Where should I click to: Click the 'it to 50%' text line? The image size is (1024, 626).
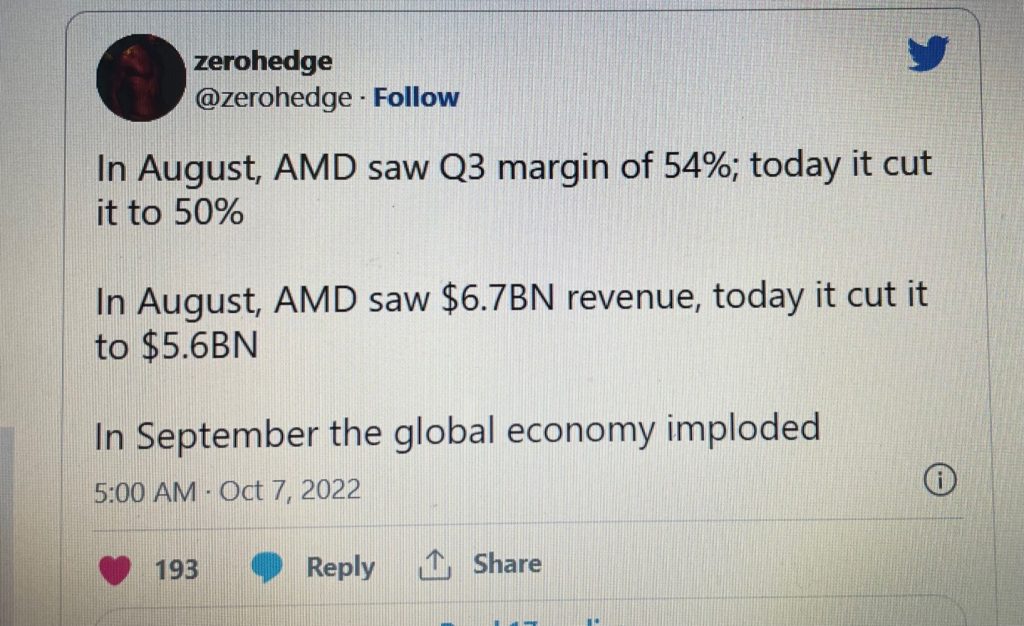[170, 212]
